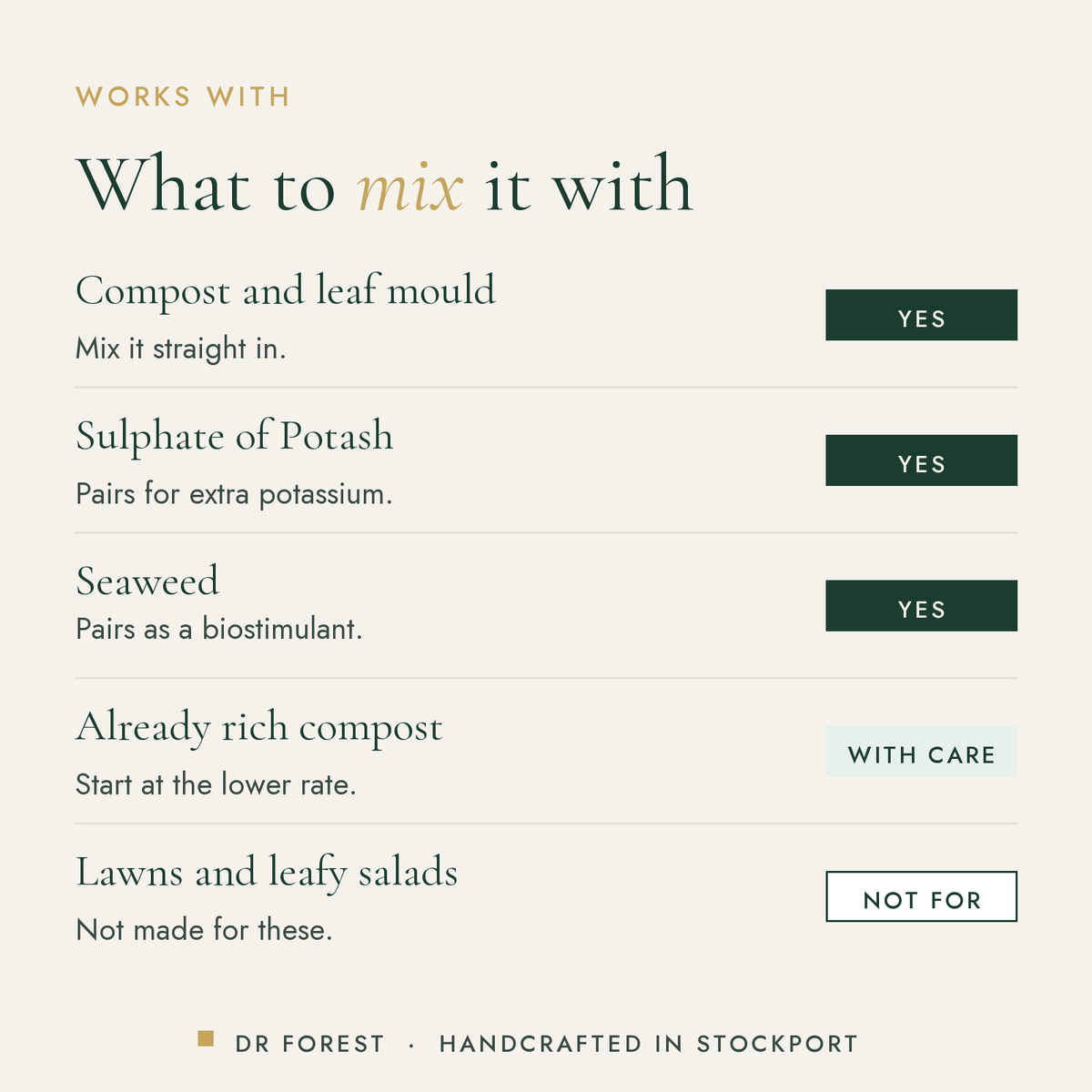This screenshot has width=1092, height=1092.
Task: Click Pairs as a biostimulant text
Action: coord(219,630)
